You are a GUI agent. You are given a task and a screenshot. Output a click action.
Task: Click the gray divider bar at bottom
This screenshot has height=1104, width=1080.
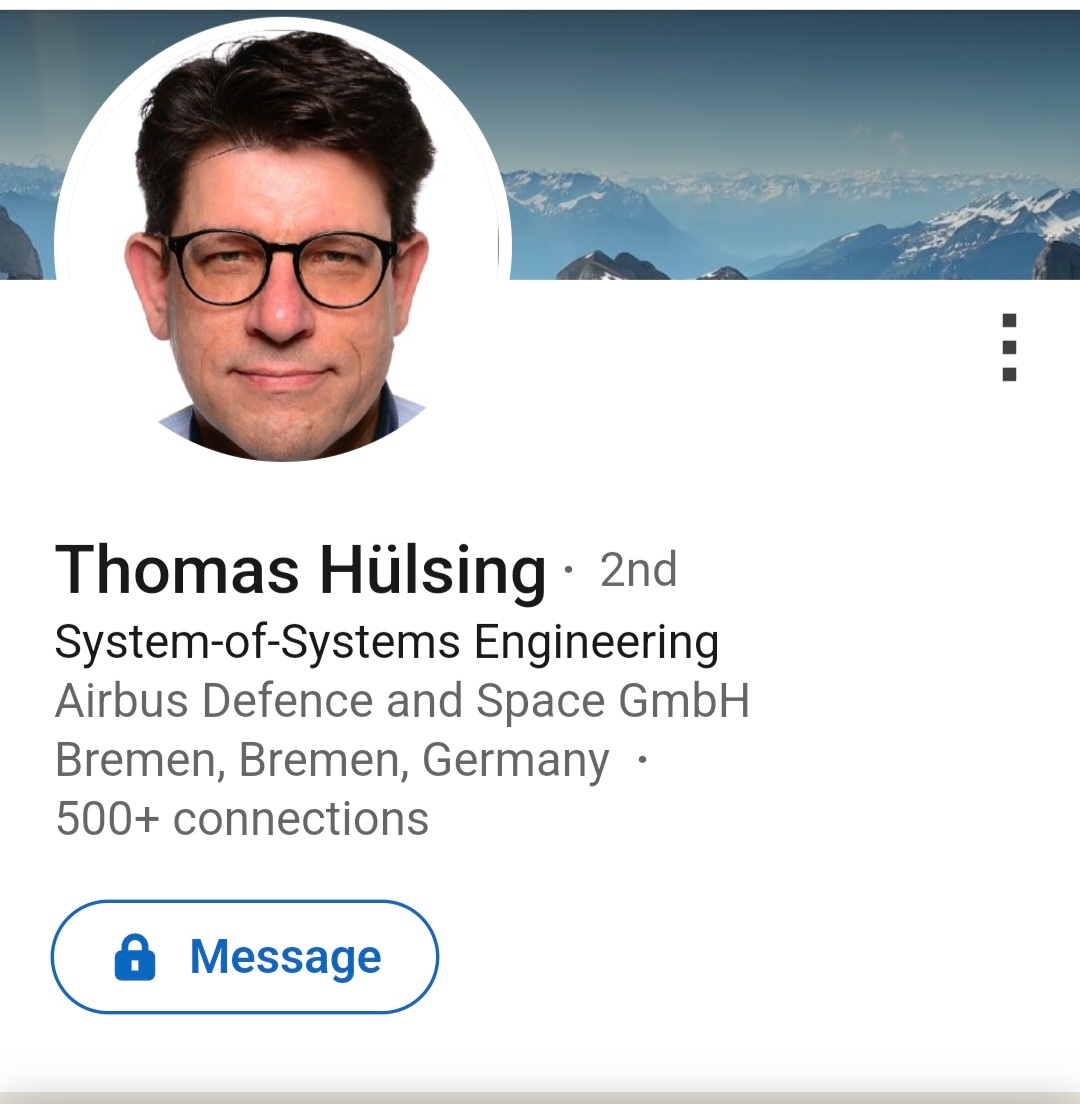540,1098
